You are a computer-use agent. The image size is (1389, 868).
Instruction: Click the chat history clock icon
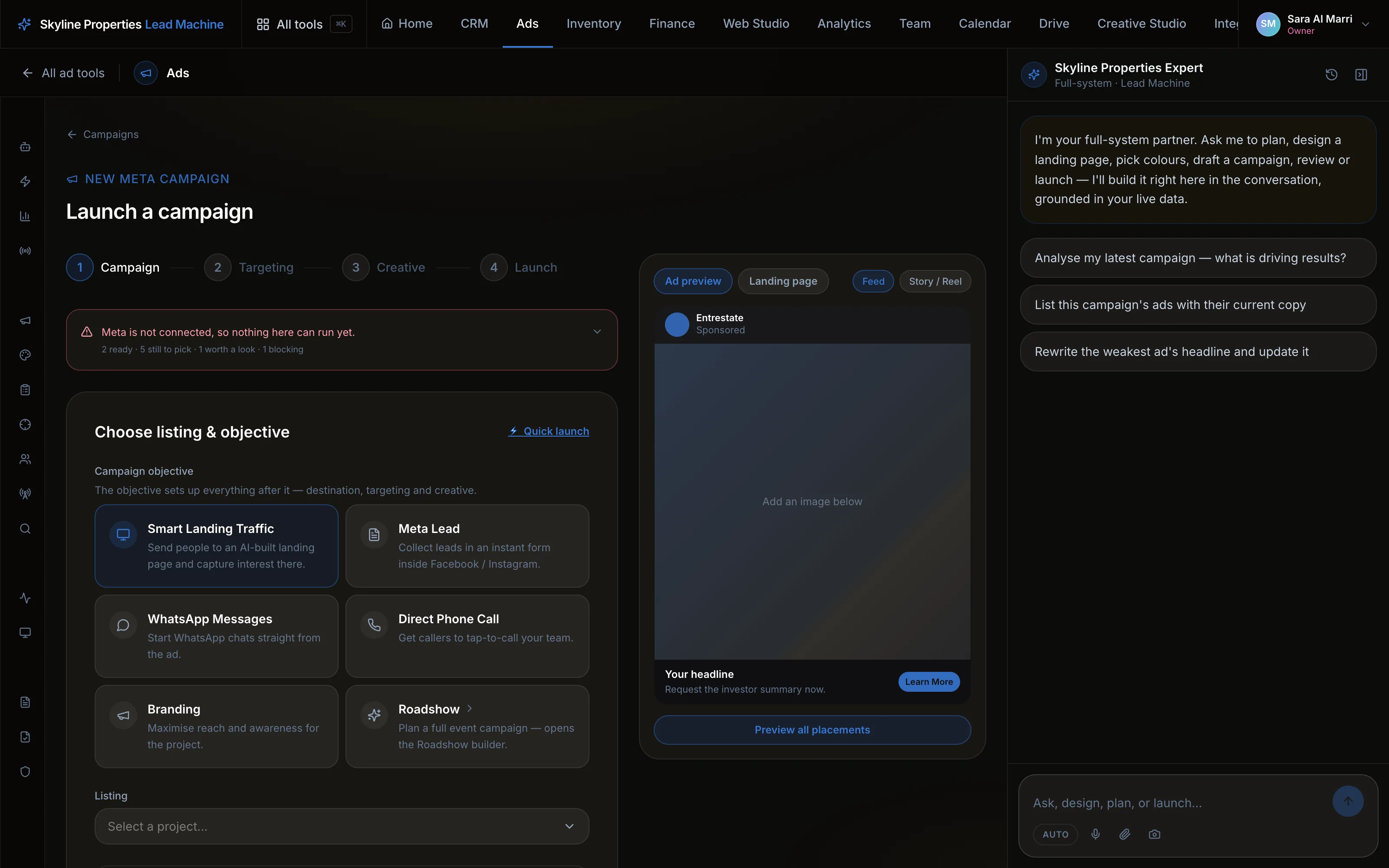(1331, 75)
